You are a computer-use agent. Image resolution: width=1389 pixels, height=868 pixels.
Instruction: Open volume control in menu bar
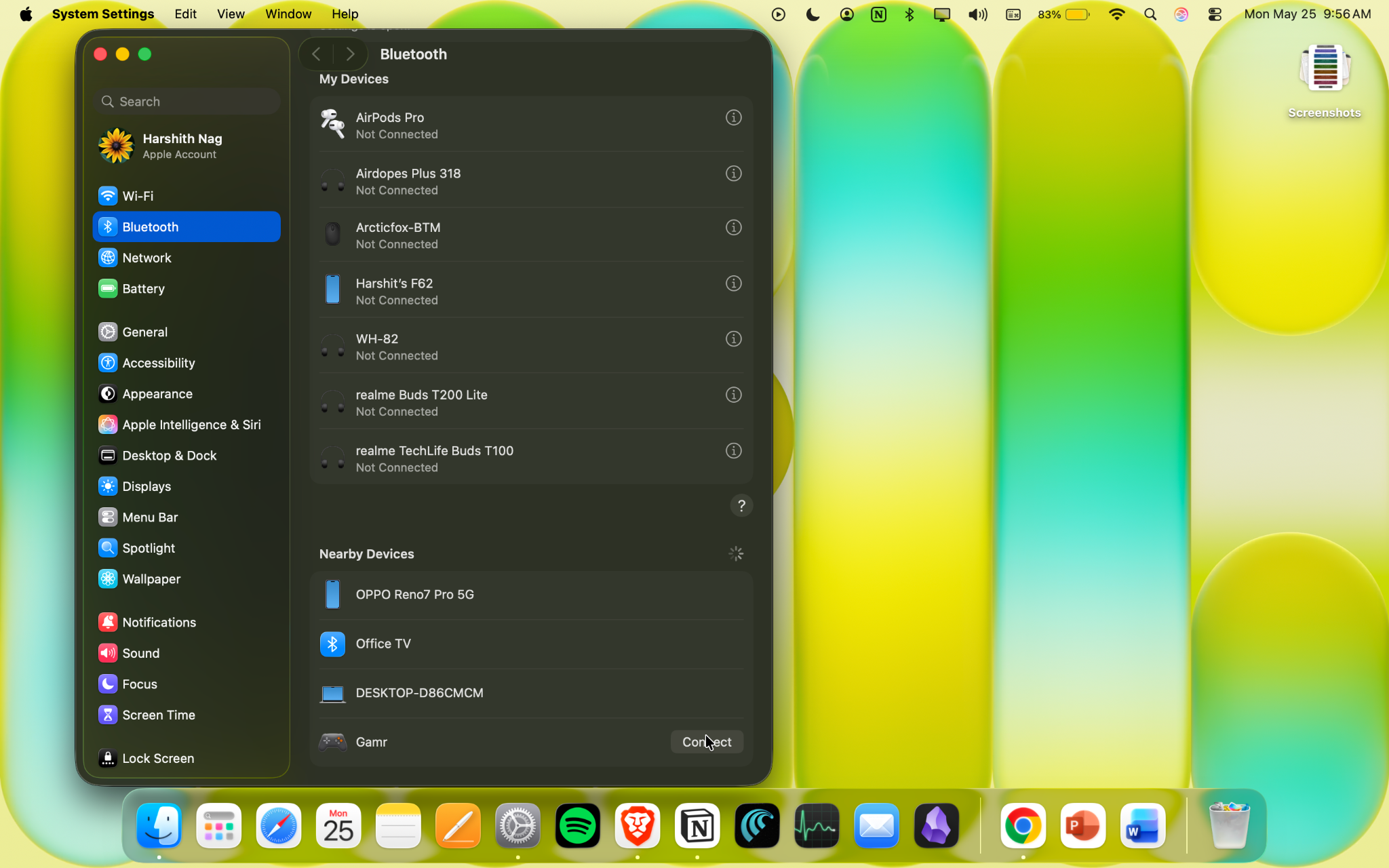977,14
